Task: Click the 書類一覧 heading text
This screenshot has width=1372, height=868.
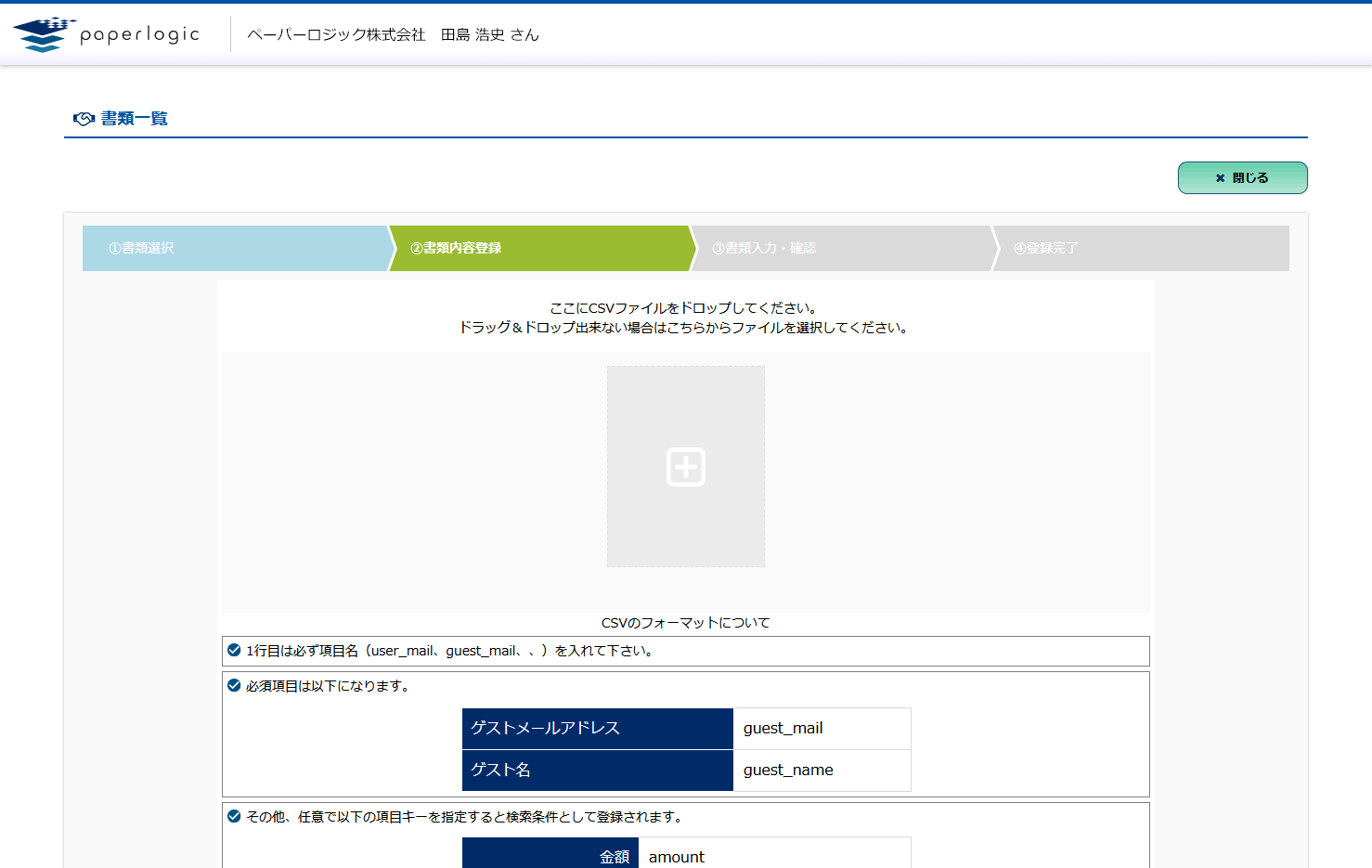Action: tap(135, 119)
